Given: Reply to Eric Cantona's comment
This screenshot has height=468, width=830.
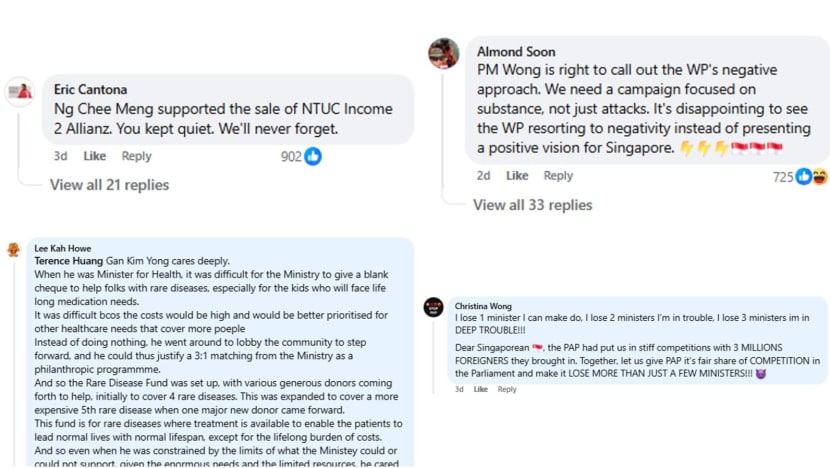Looking at the screenshot, I should pos(136,156).
